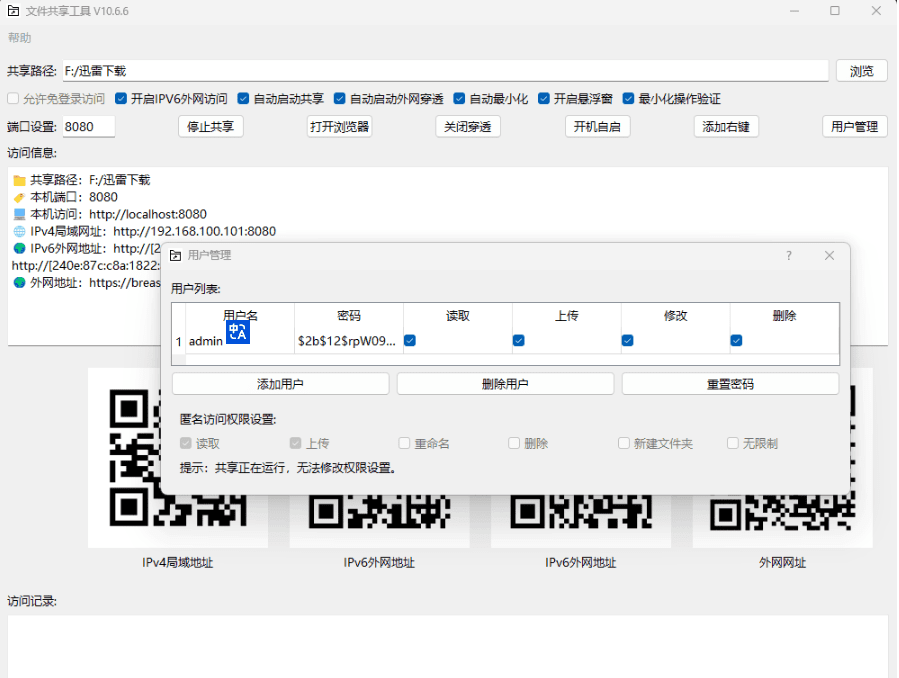899x678 pixels.
Task: Click the 停止共享 button
Action: 210,127
